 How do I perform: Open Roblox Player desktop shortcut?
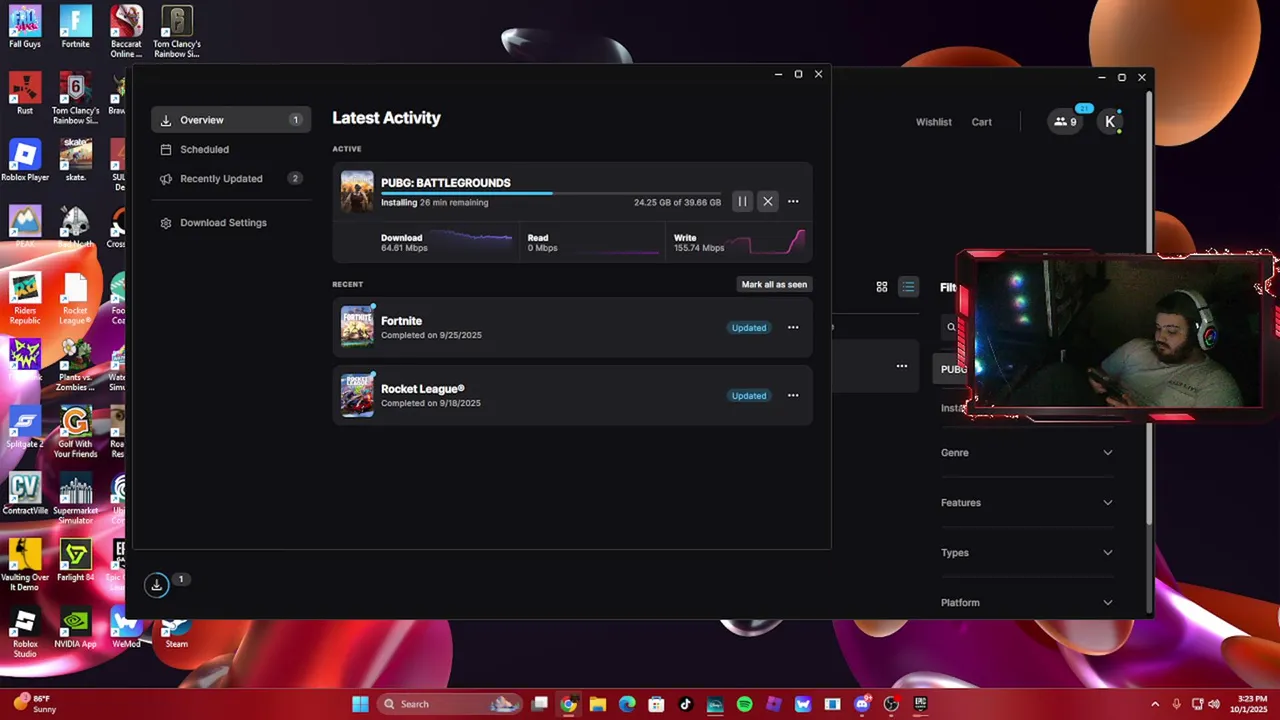(25, 160)
